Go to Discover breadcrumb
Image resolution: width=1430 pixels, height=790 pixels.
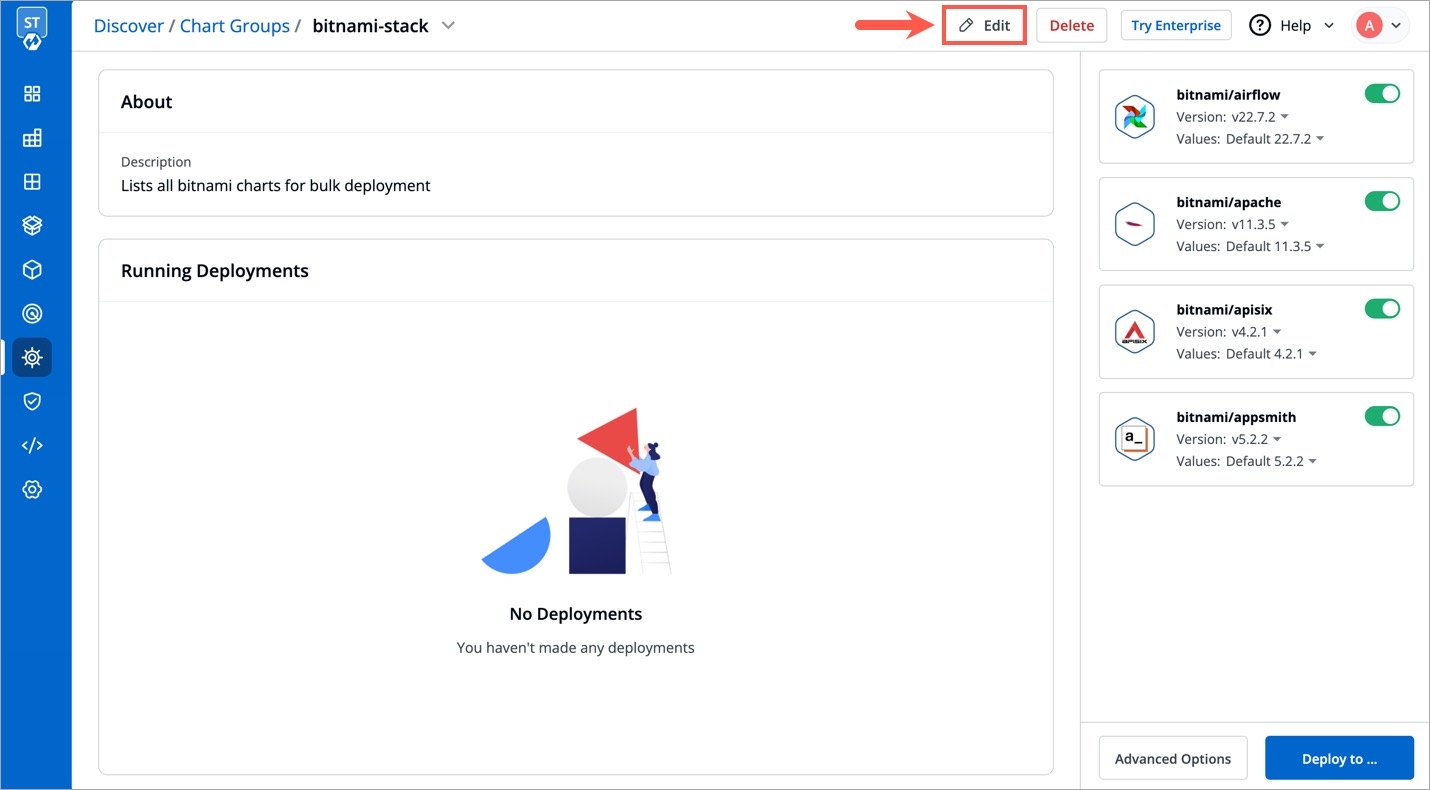128,26
